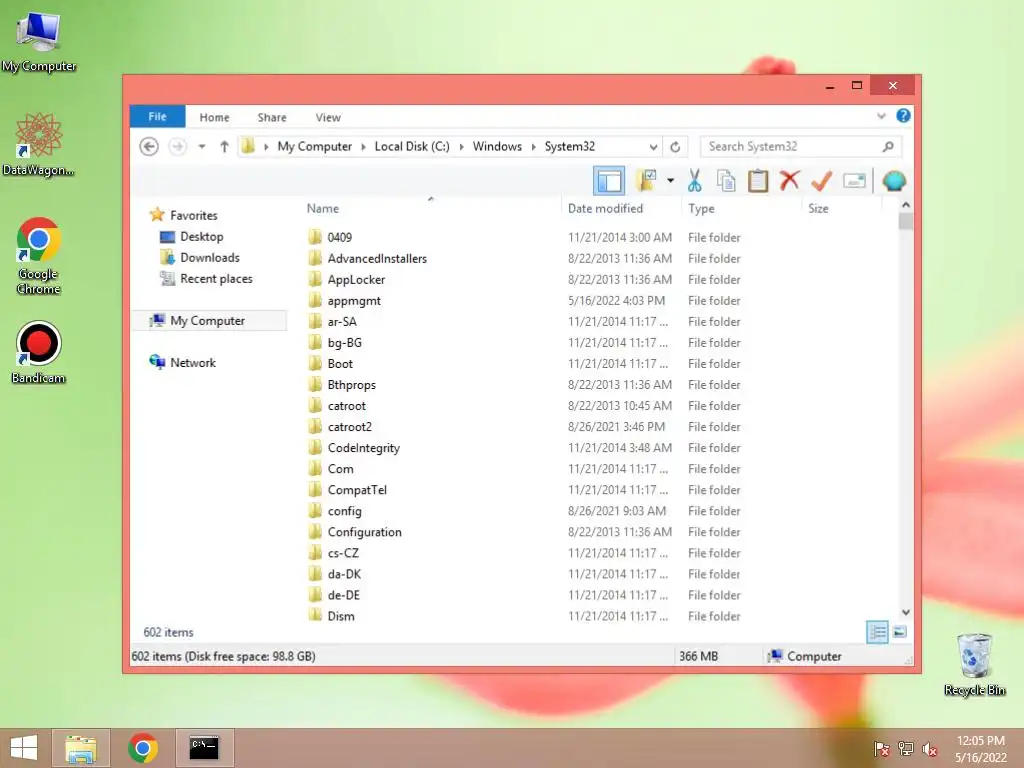Click the Rename toolbar icon

point(854,181)
